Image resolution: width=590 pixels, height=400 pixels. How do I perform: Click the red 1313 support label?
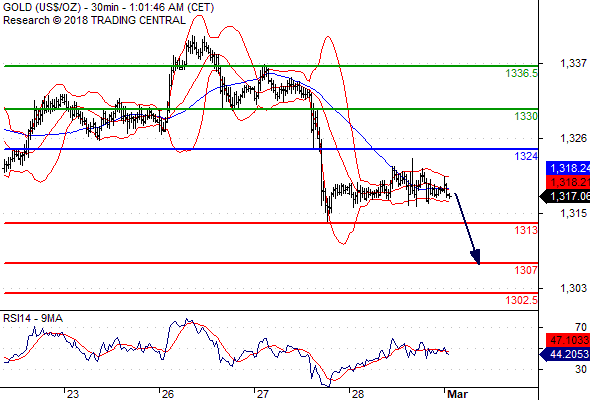pyautogui.click(x=526, y=230)
